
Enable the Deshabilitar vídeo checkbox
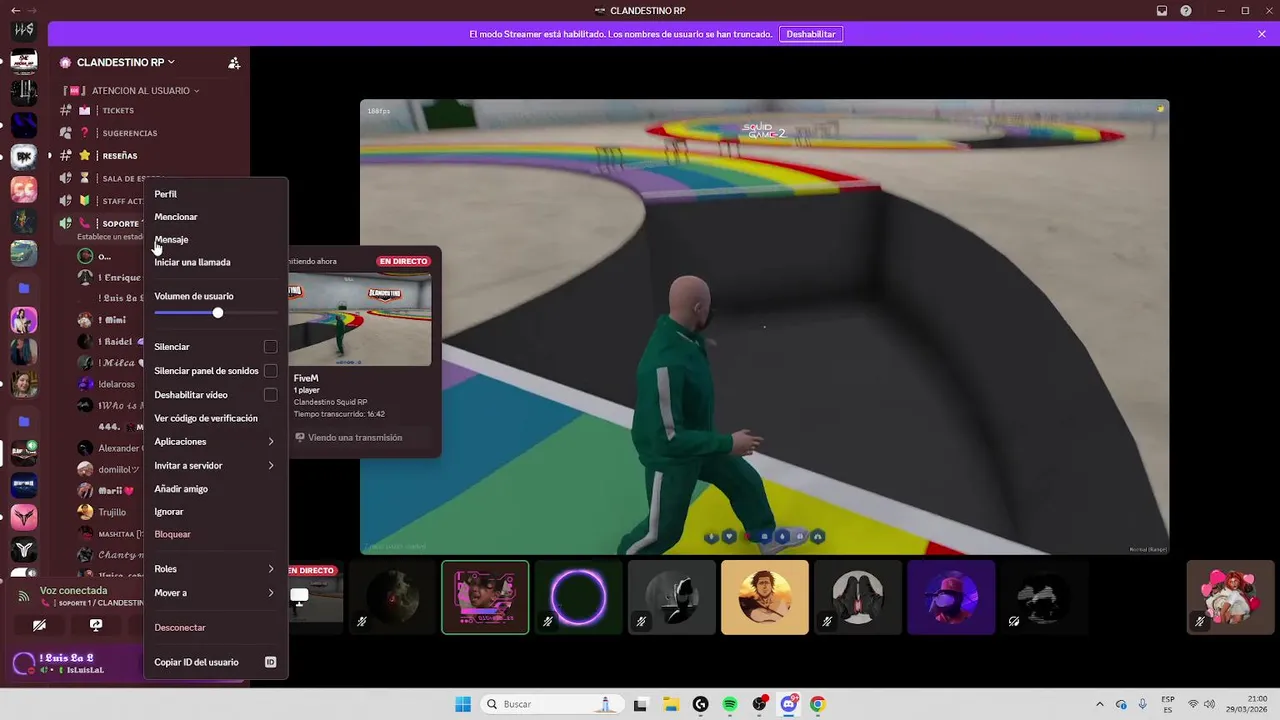pyautogui.click(x=270, y=395)
